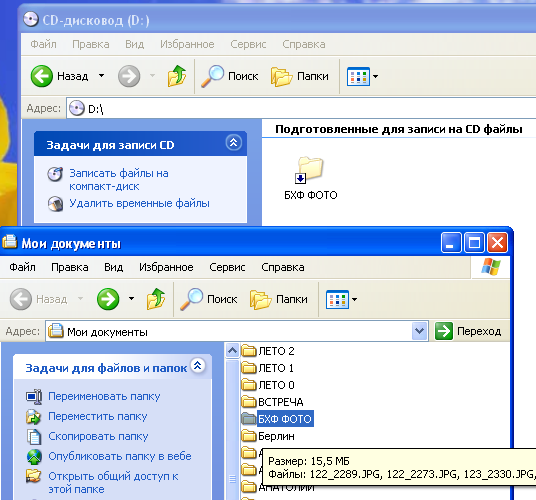Close the Мои документы window
The height and width of the screenshot is (500, 536).
tap(497, 243)
